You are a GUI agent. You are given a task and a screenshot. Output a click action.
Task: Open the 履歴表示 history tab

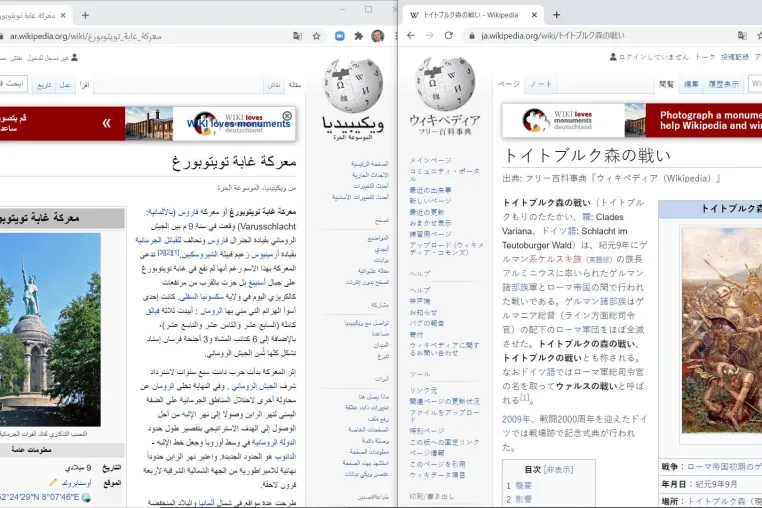click(x=723, y=84)
